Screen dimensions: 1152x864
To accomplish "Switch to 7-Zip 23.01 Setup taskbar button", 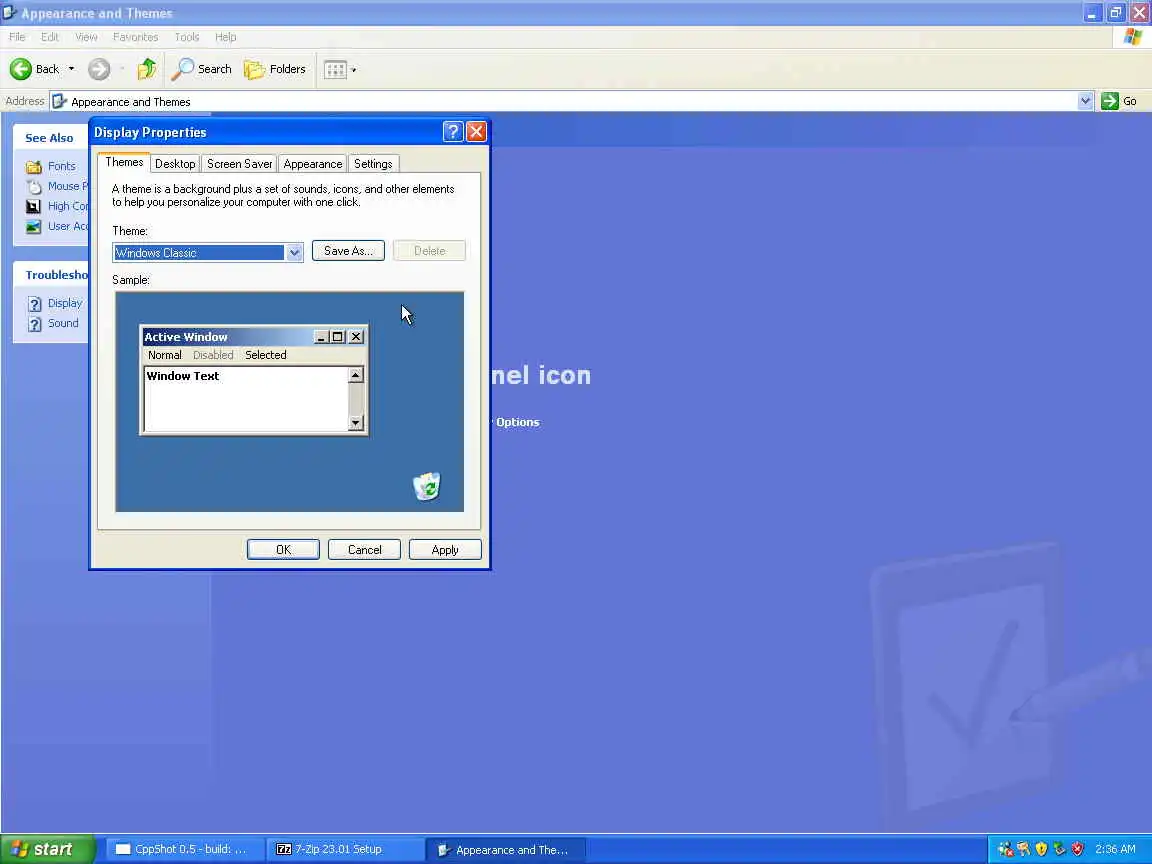I will pyautogui.click(x=343, y=849).
